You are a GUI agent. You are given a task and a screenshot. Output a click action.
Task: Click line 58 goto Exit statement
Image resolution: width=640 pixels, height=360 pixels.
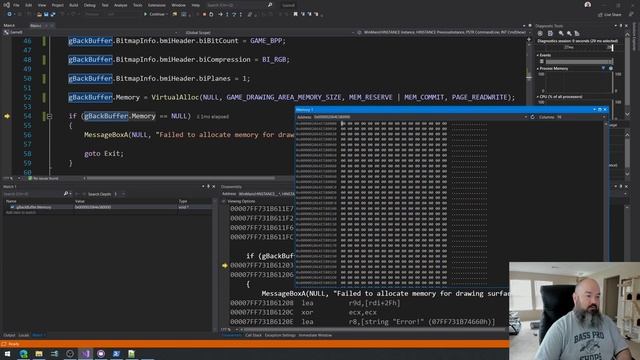pyautogui.click(x=104, y=154)
